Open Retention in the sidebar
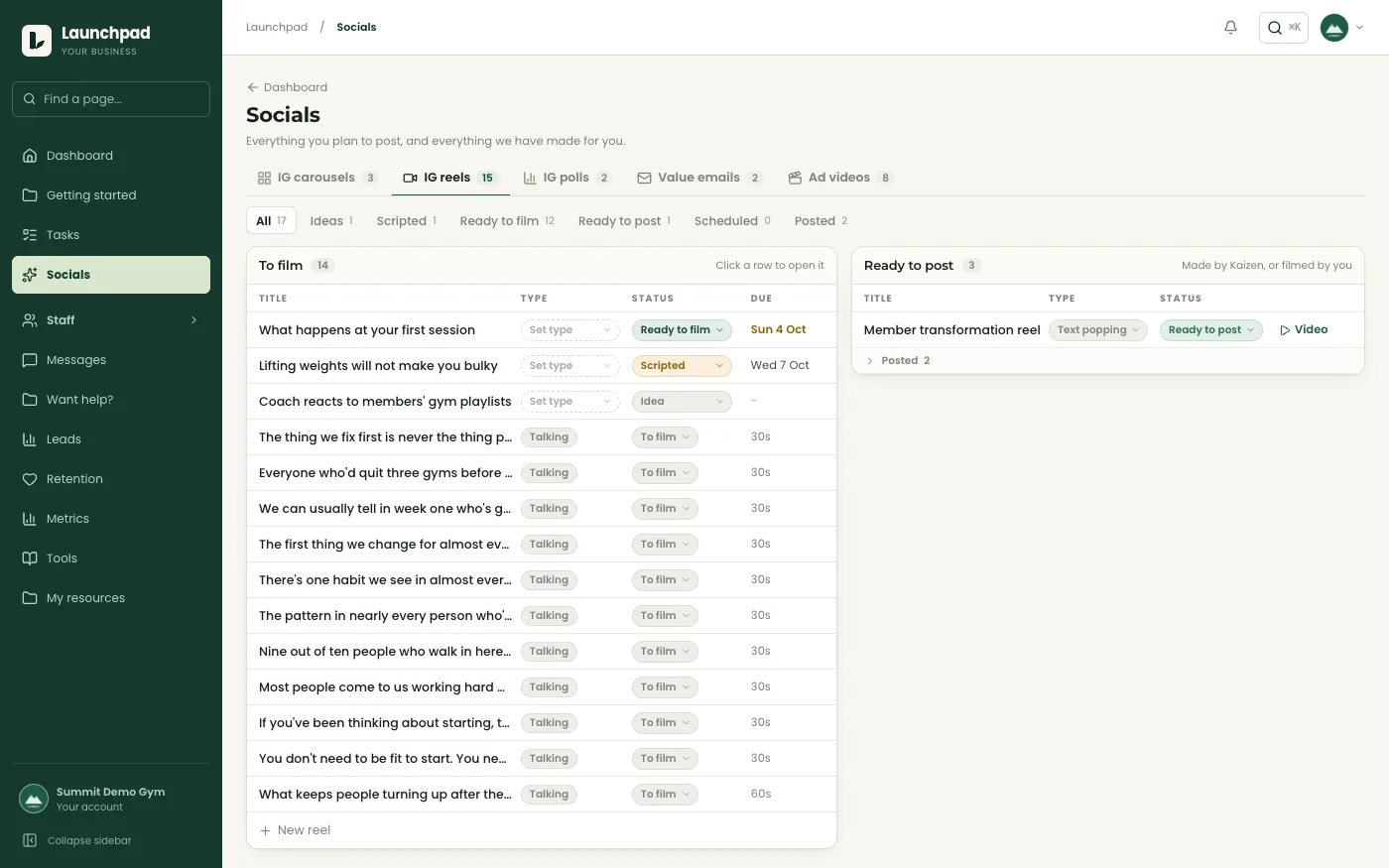This screenshot has width=1389, height=868. point(111,479)
